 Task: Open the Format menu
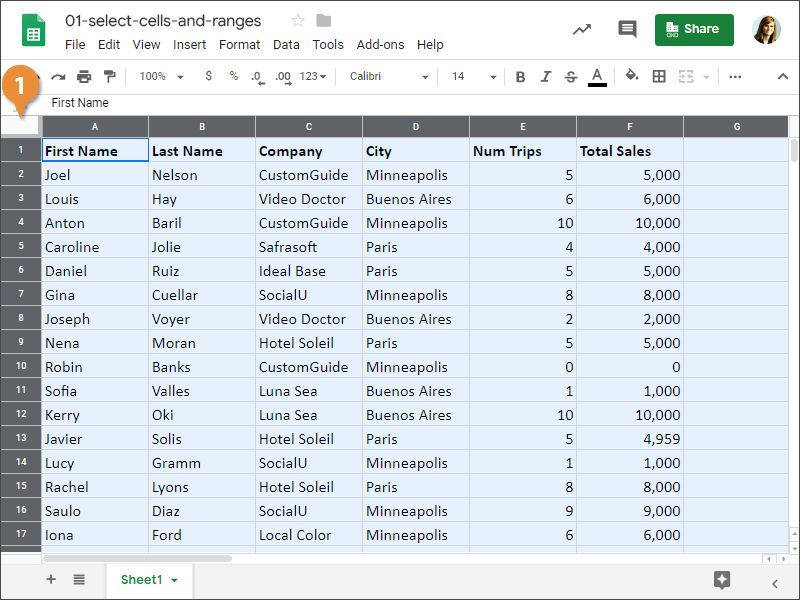(x=239, y=44)
